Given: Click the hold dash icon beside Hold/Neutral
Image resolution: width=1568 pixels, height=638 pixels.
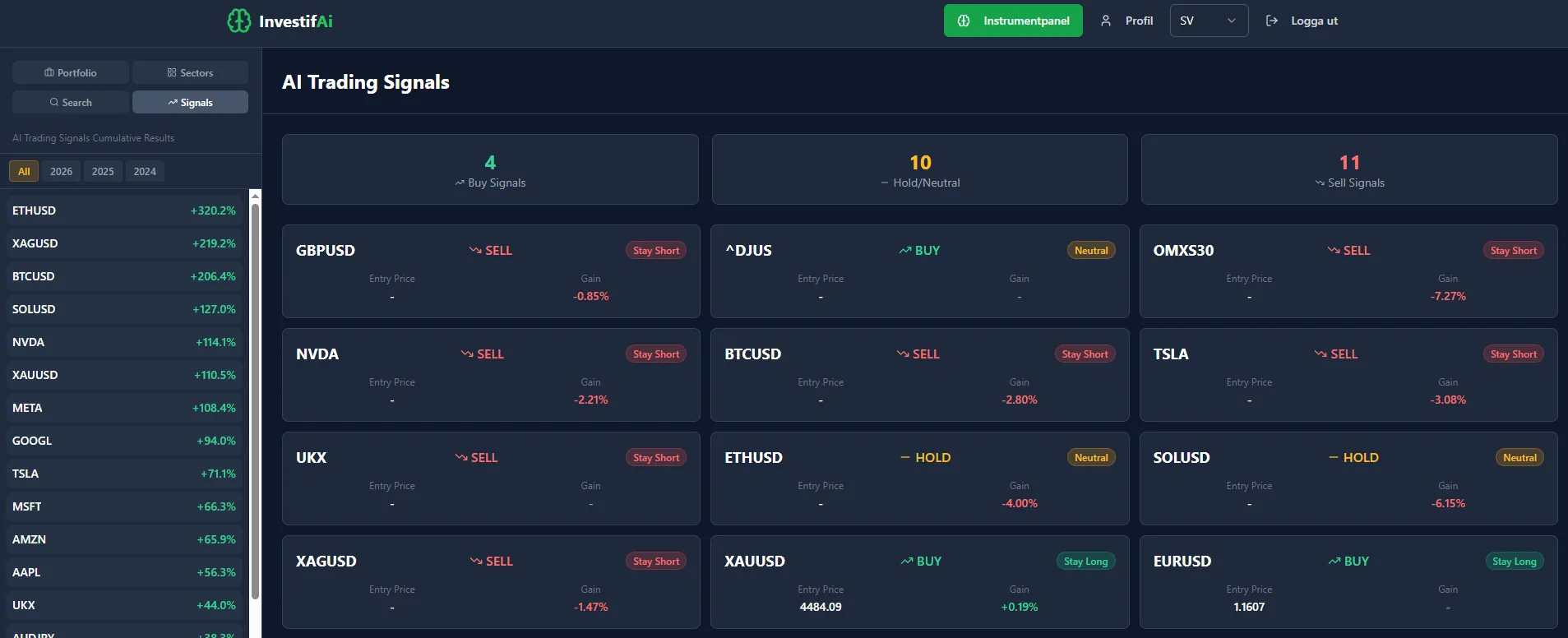Looking at the screenshot, I should (x=885, y=183).
